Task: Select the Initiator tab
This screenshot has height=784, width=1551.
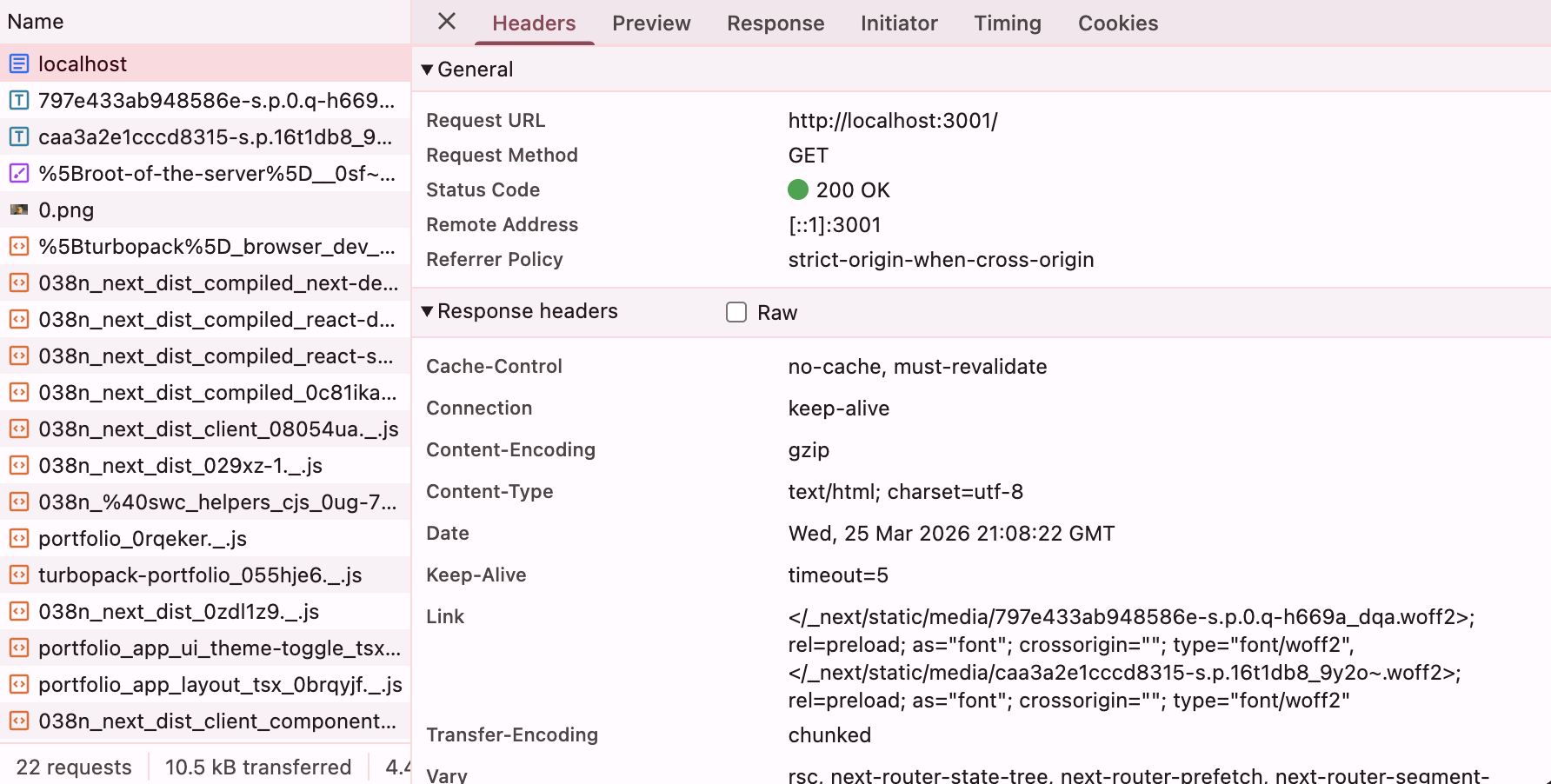Action: (x=898, y=23)
